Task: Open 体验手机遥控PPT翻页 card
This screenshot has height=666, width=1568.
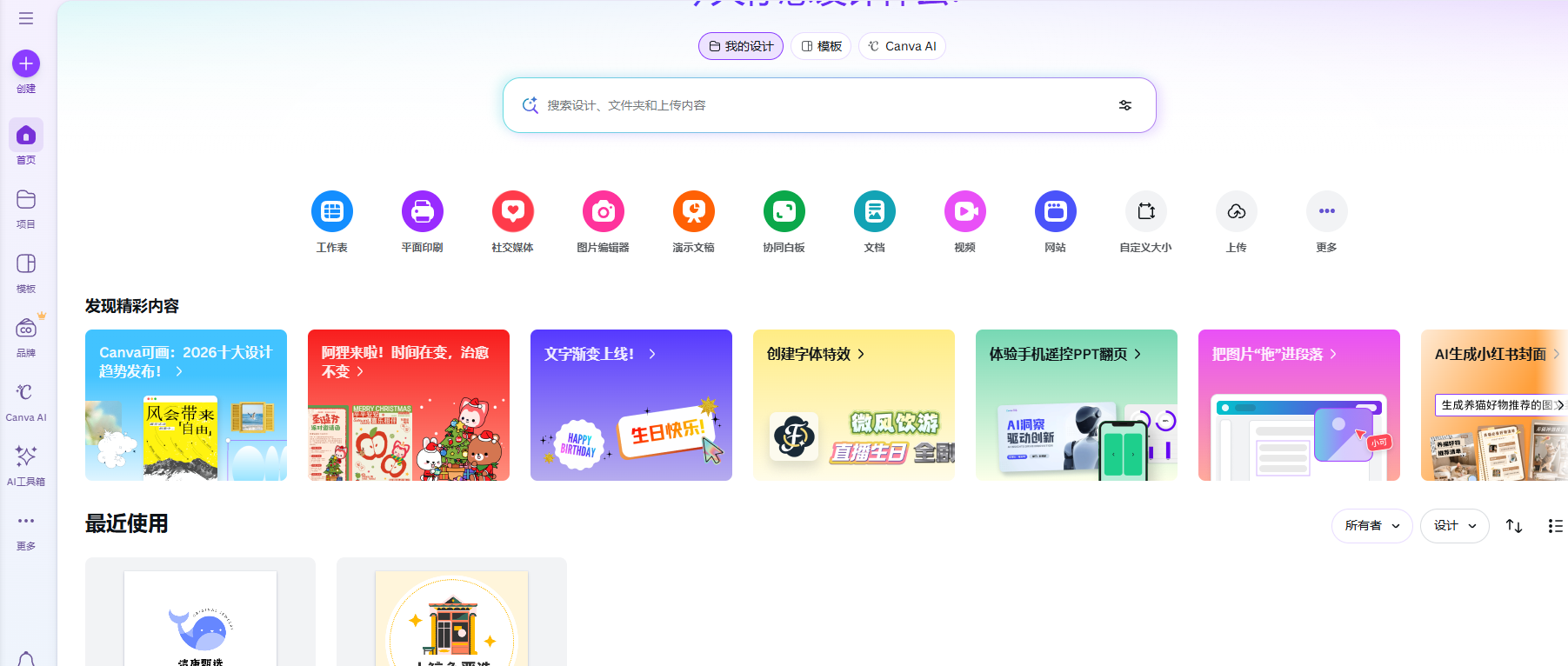Action: click(x=1077, y=405)
